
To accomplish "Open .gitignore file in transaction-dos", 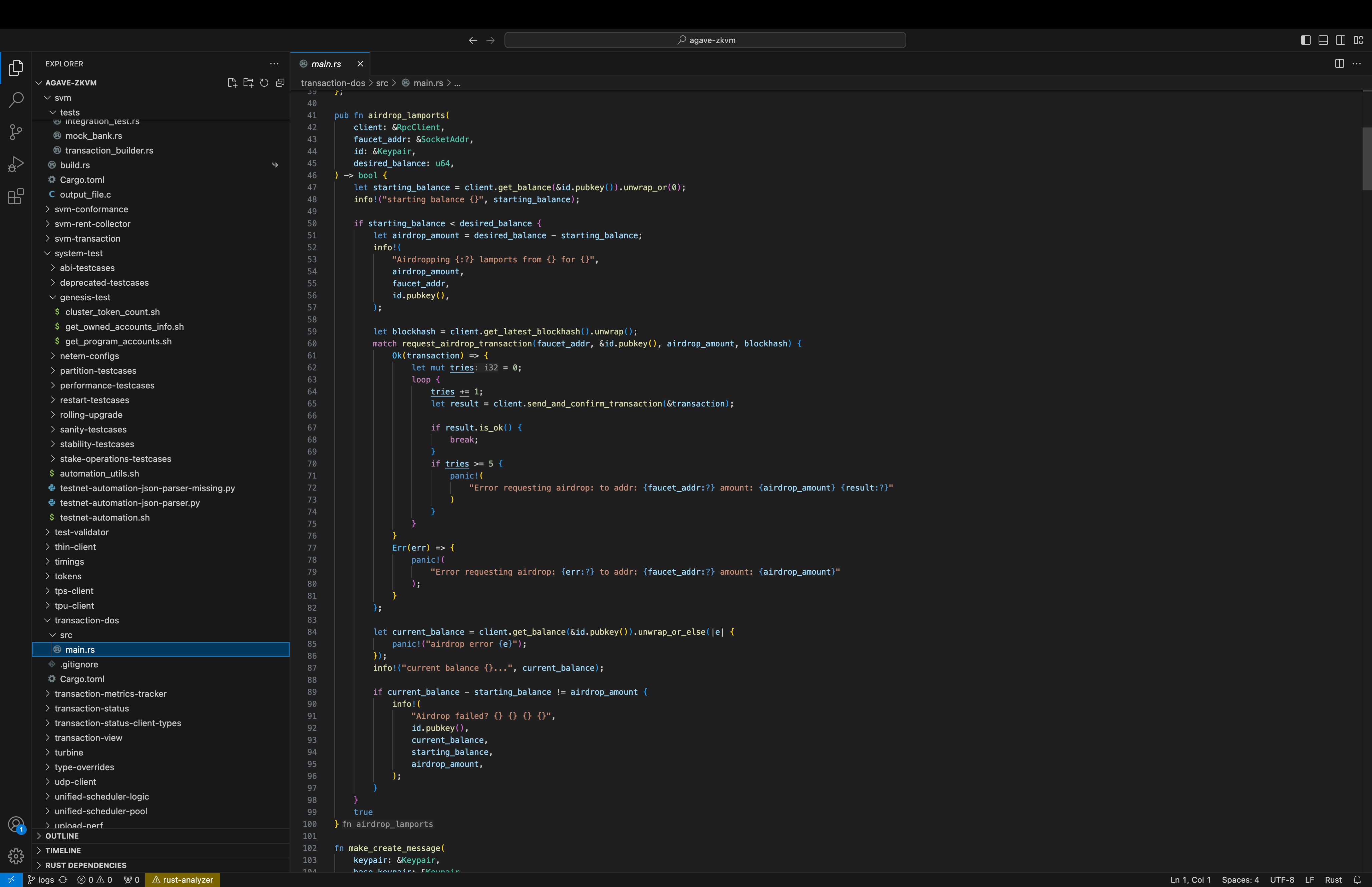I will point(160,664).
